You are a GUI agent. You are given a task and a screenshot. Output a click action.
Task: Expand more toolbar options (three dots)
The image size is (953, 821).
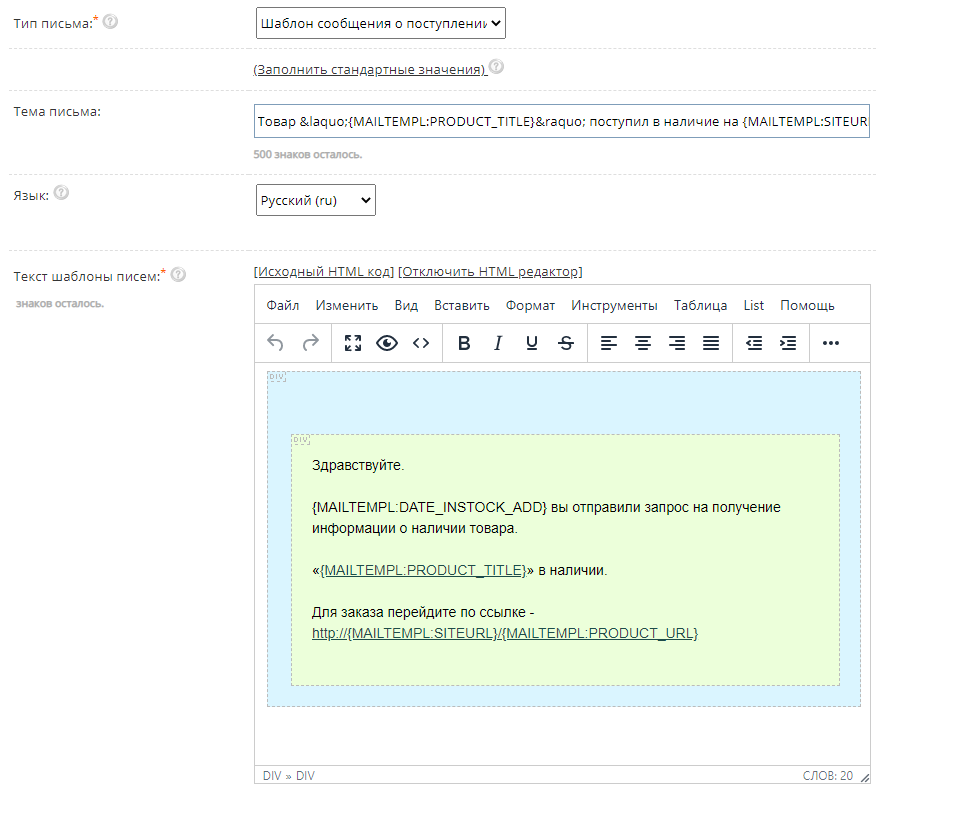tap(830, 343)
